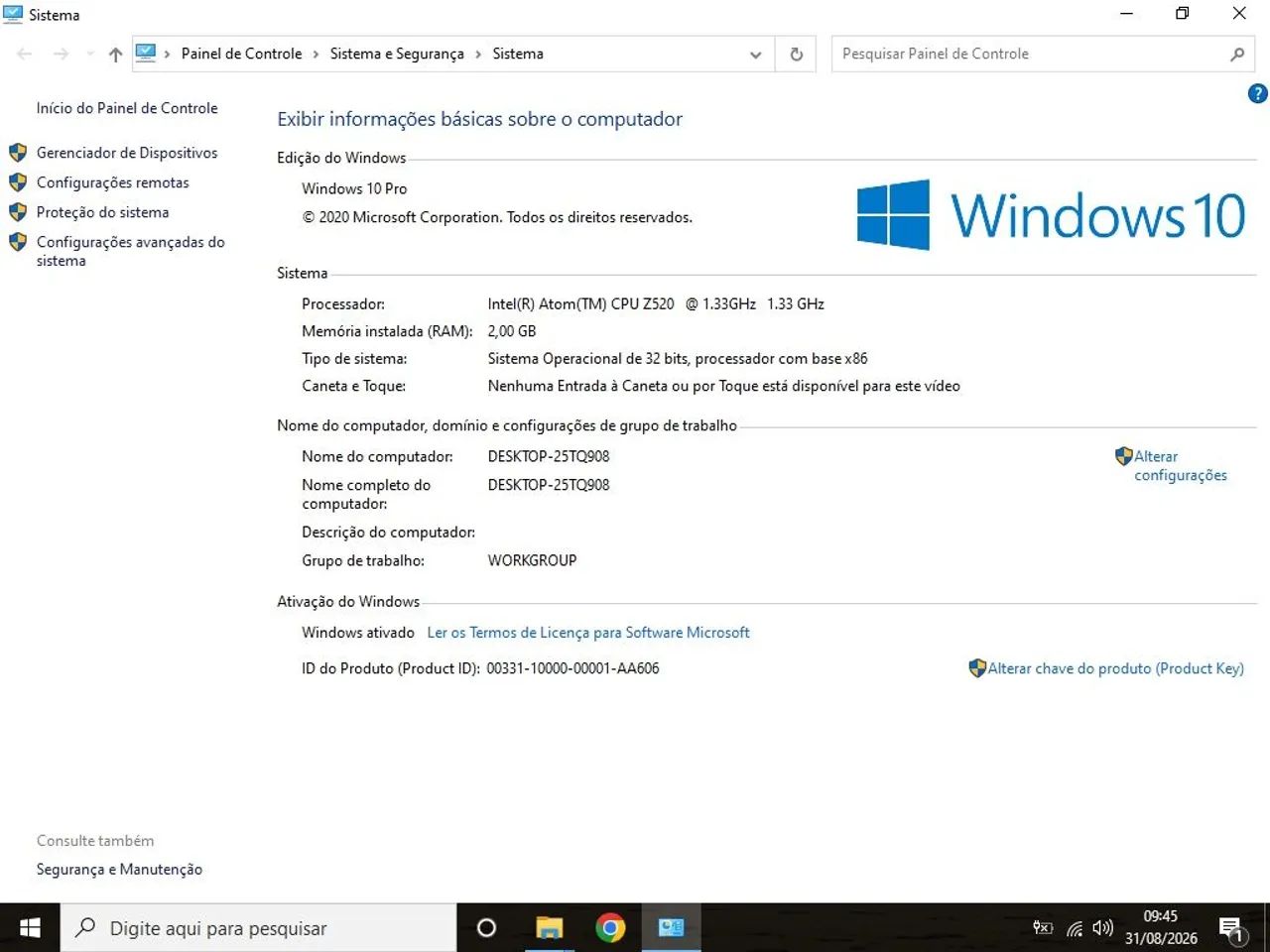Click the magnifier icon in the search box
Viewport: 1270px width, 952px height.
point(1237,55)
